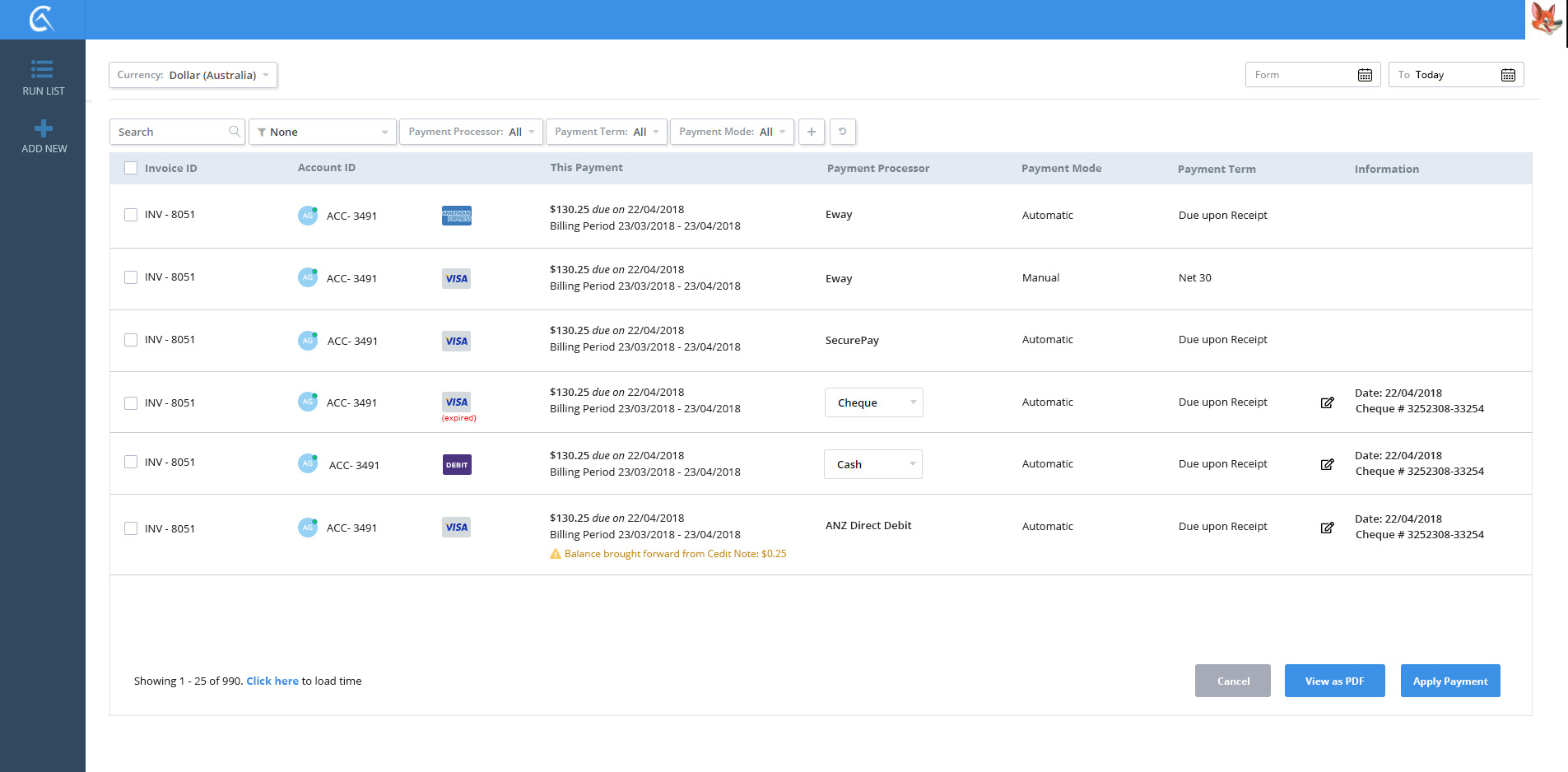The height and width of the screenshot is (772, 1568).
Task: Click the reset filters refresh icon
Action: tap(842, 132)
